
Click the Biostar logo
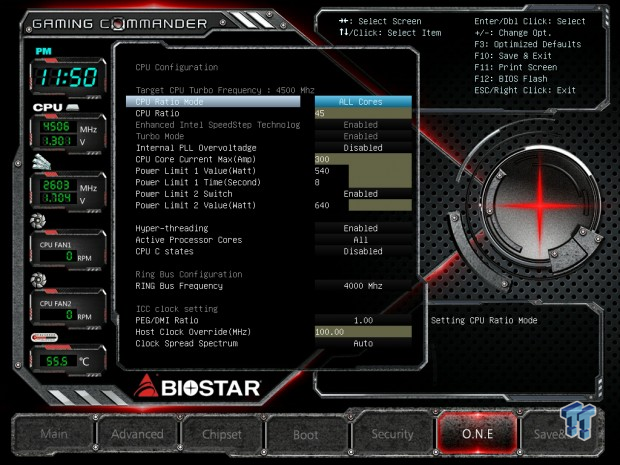197,387
